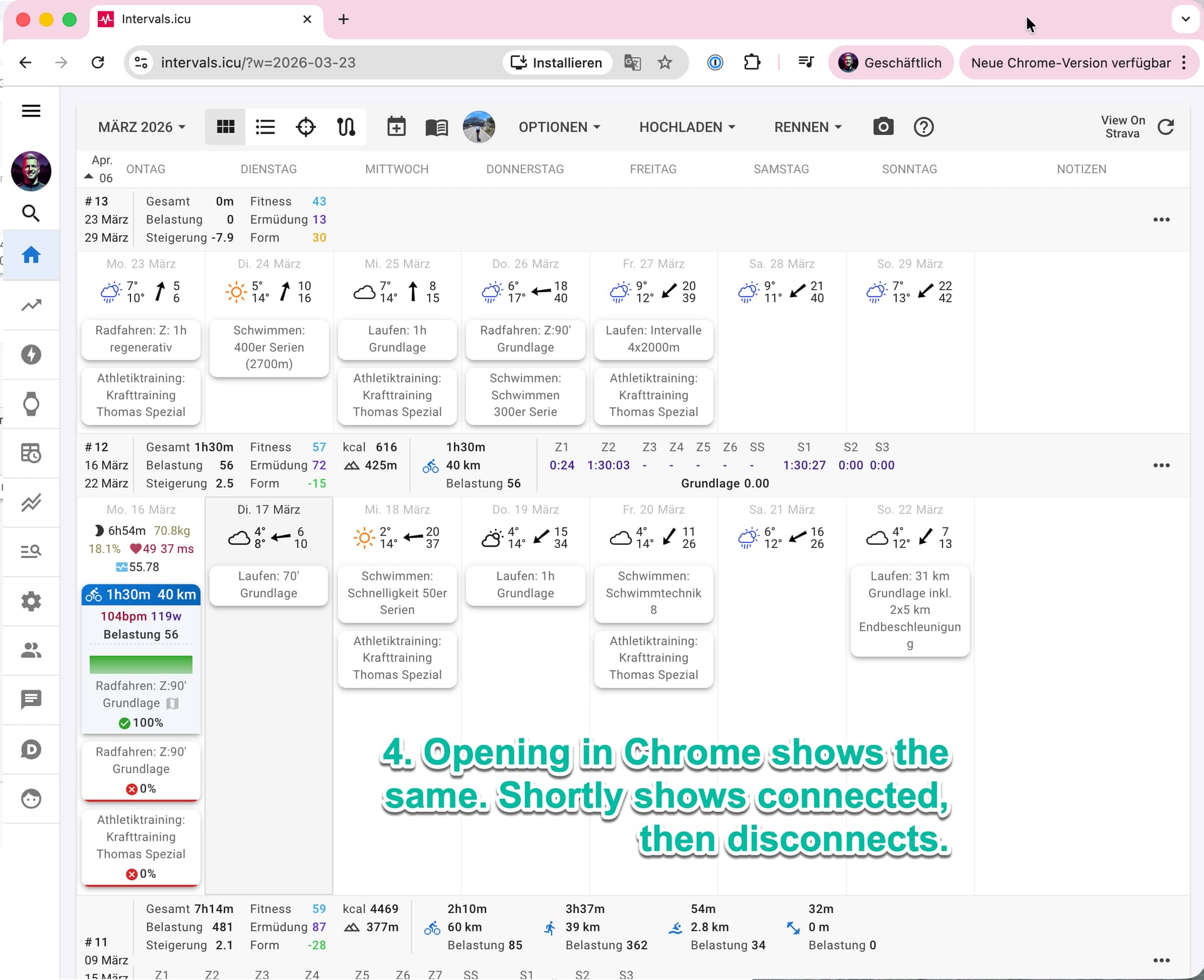Toggle the hamburger sidebar menu
The height and width of the screenshot is (980, 1204).
(x=31, y=111)
